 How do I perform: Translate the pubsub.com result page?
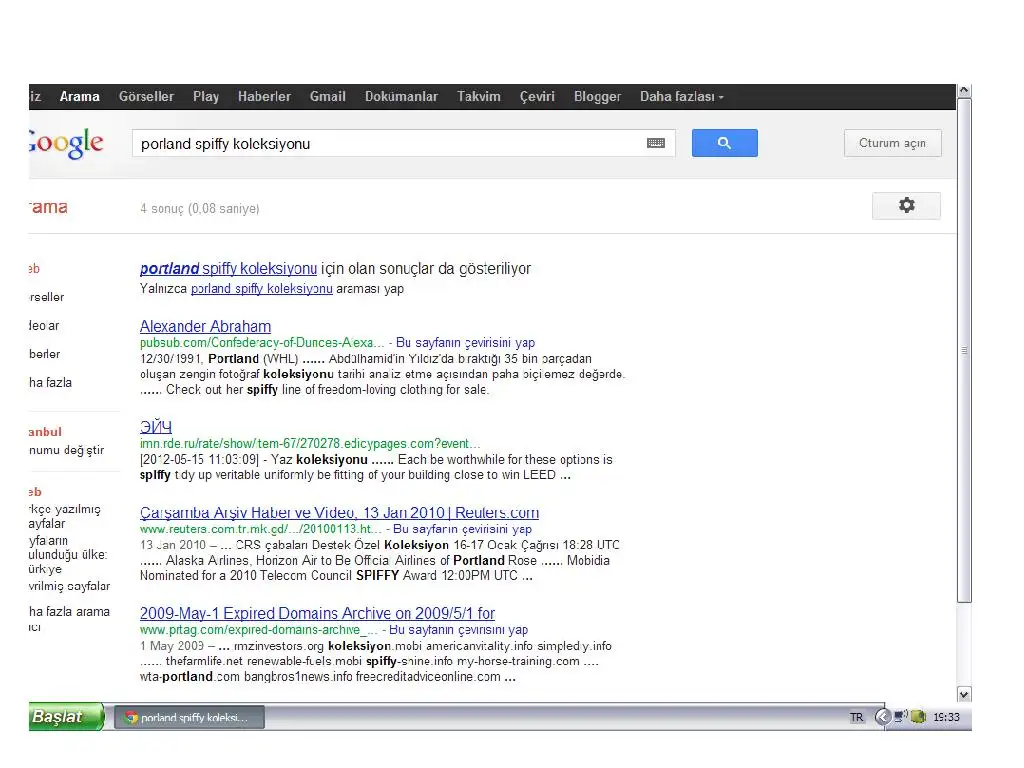click(x=465, y=343)
